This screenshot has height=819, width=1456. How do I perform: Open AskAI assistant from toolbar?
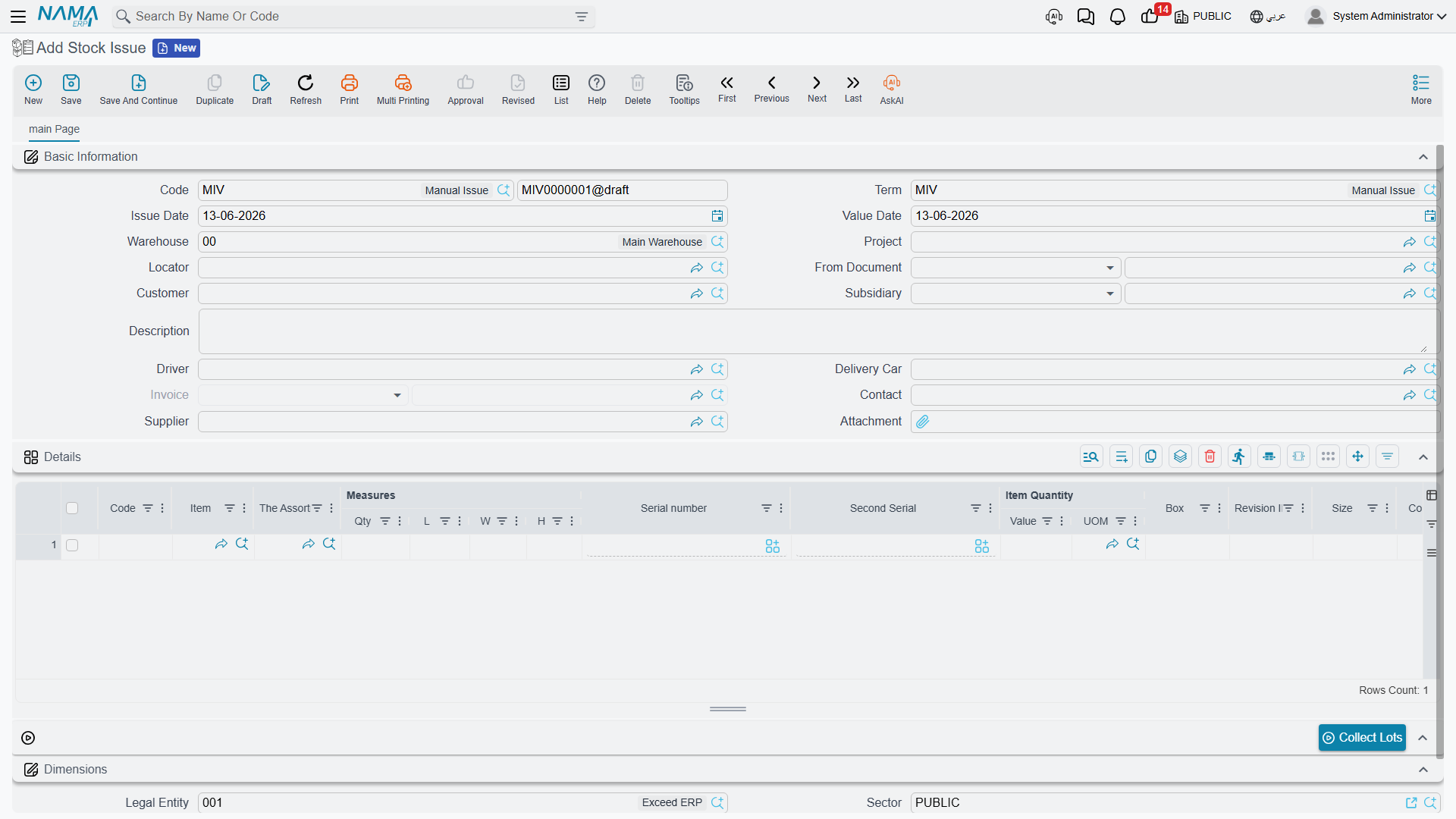[892, 89]
